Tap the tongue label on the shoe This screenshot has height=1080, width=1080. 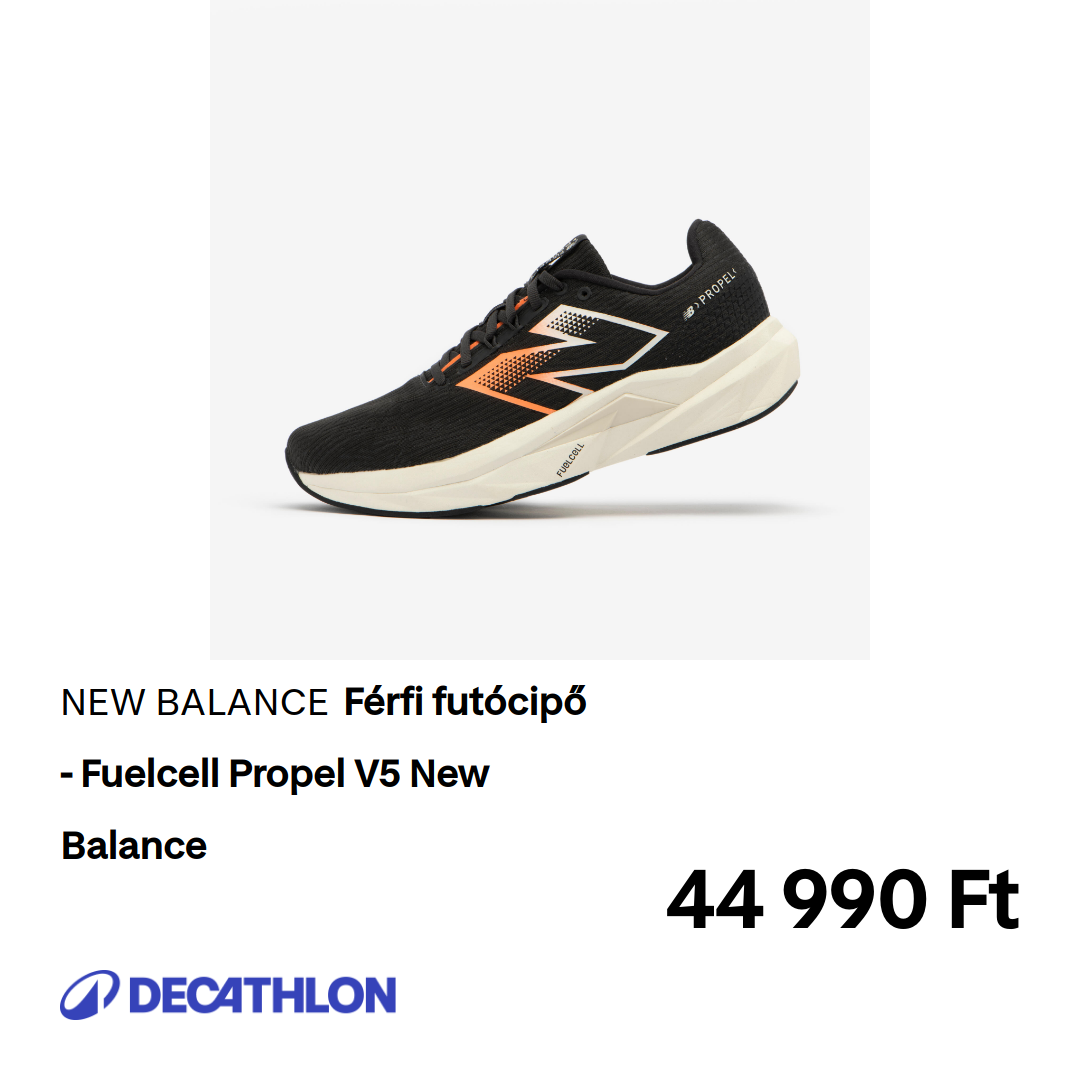point(567,249)
